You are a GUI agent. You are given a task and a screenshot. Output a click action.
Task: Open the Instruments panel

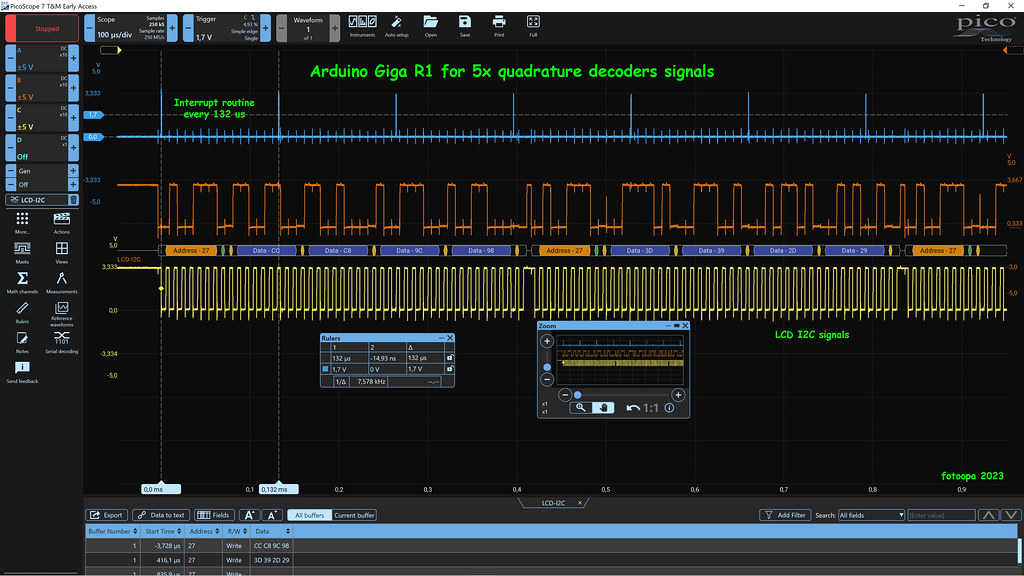[x=362, y=26]
